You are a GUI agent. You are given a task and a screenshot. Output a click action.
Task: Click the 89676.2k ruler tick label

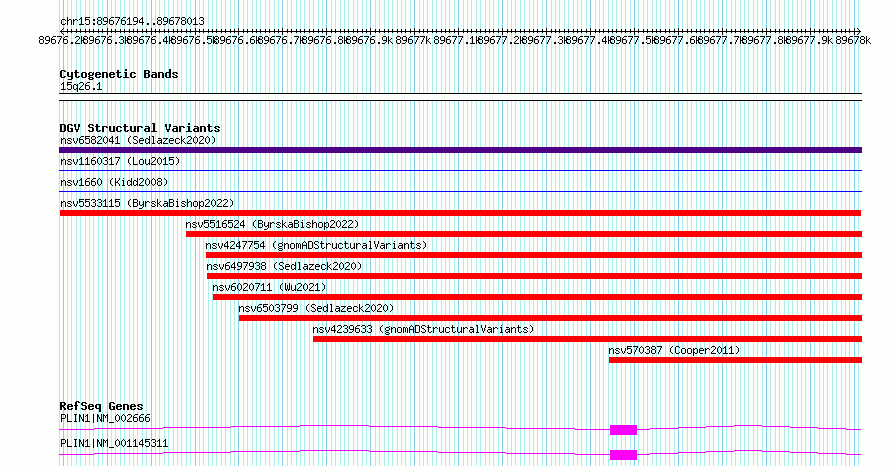click(61, 40)
